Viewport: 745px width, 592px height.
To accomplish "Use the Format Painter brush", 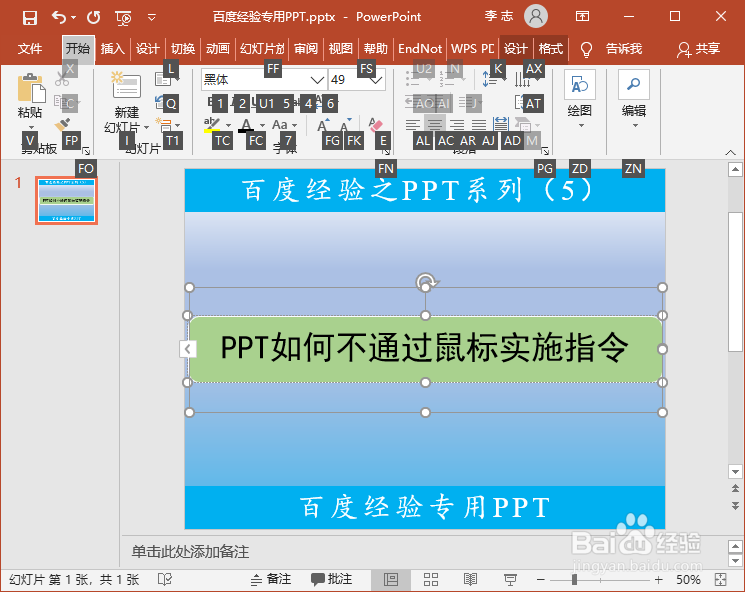I will coord(62,124).
